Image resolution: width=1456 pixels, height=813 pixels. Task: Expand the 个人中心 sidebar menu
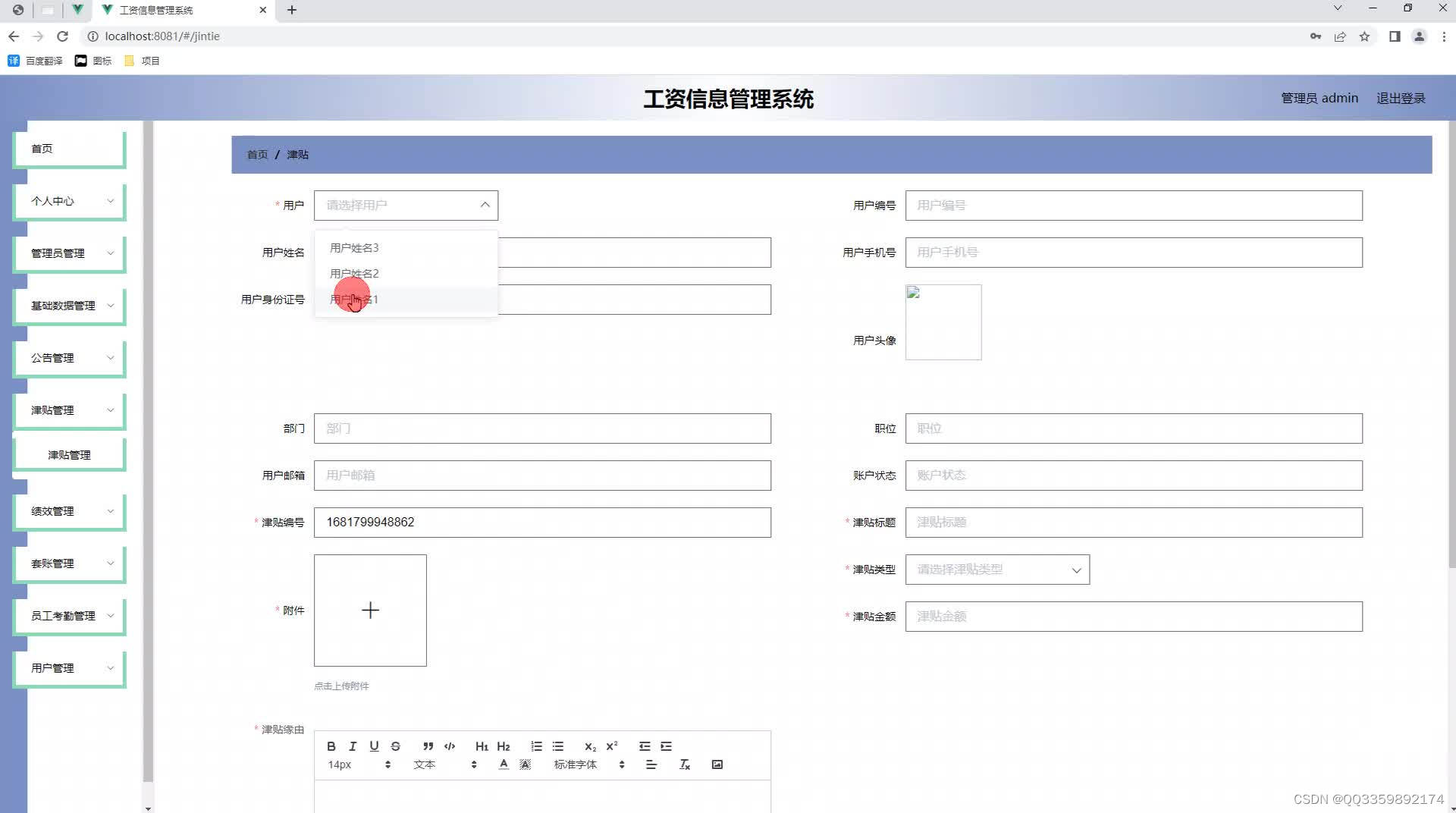point(69,201)
